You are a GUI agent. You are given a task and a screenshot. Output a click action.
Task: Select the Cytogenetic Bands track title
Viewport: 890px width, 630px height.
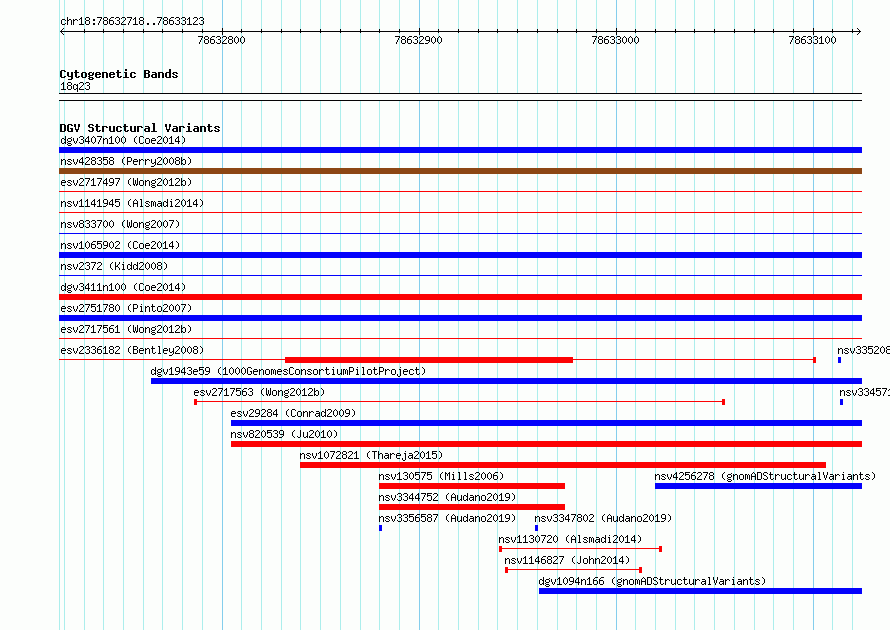(119, 74)
